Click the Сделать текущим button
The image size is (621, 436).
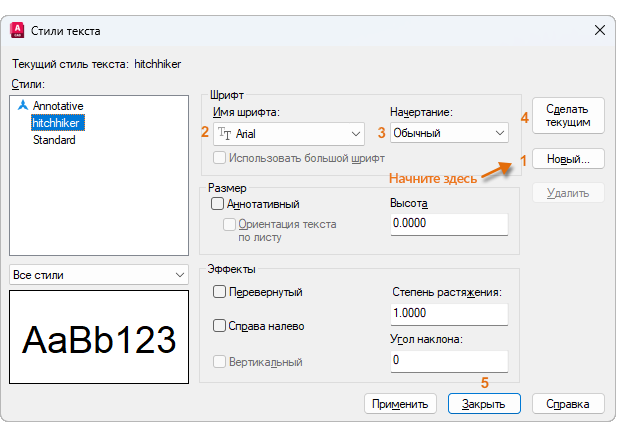pyautogui.click(x=568, y=115)
